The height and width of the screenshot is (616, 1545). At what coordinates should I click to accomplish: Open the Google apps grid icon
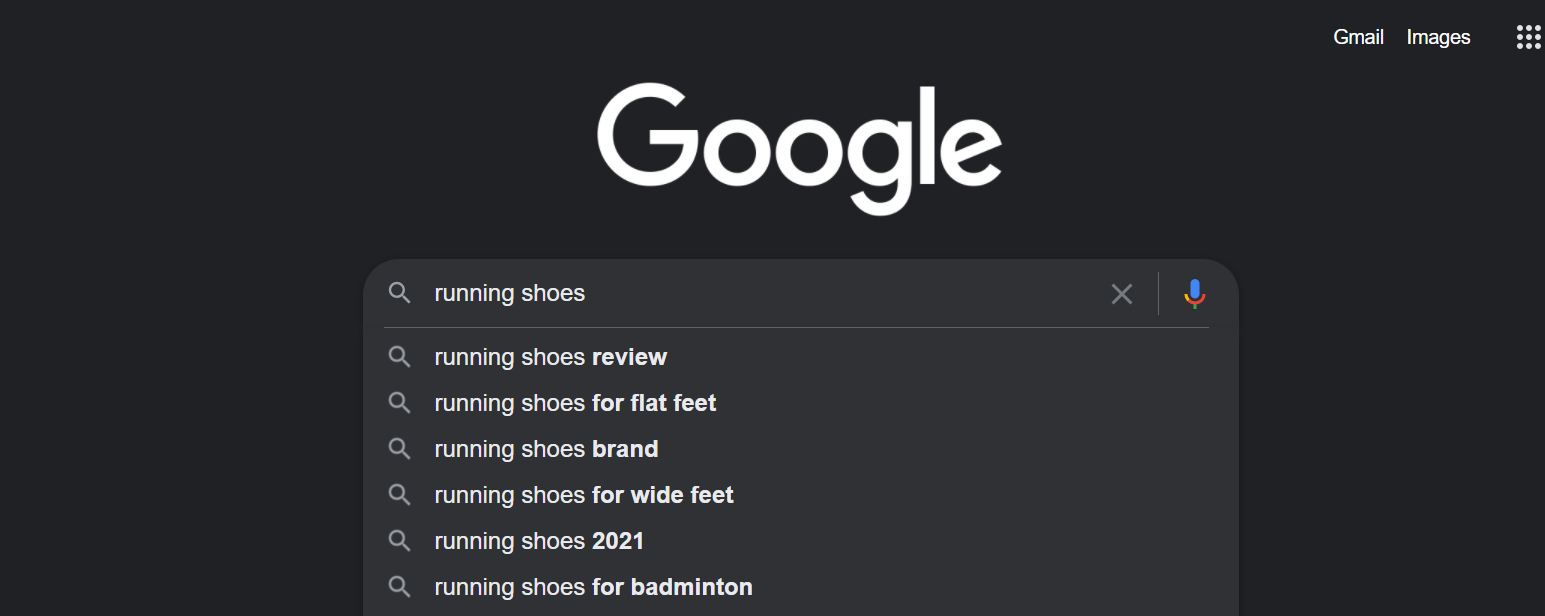point(1528,37)
